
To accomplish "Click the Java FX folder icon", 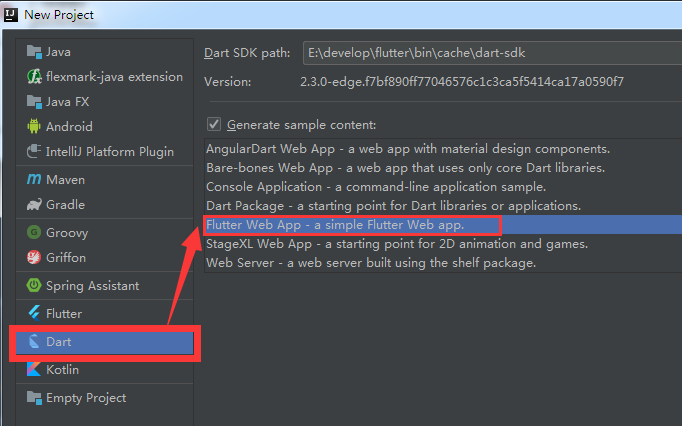I will pos(34,102).
